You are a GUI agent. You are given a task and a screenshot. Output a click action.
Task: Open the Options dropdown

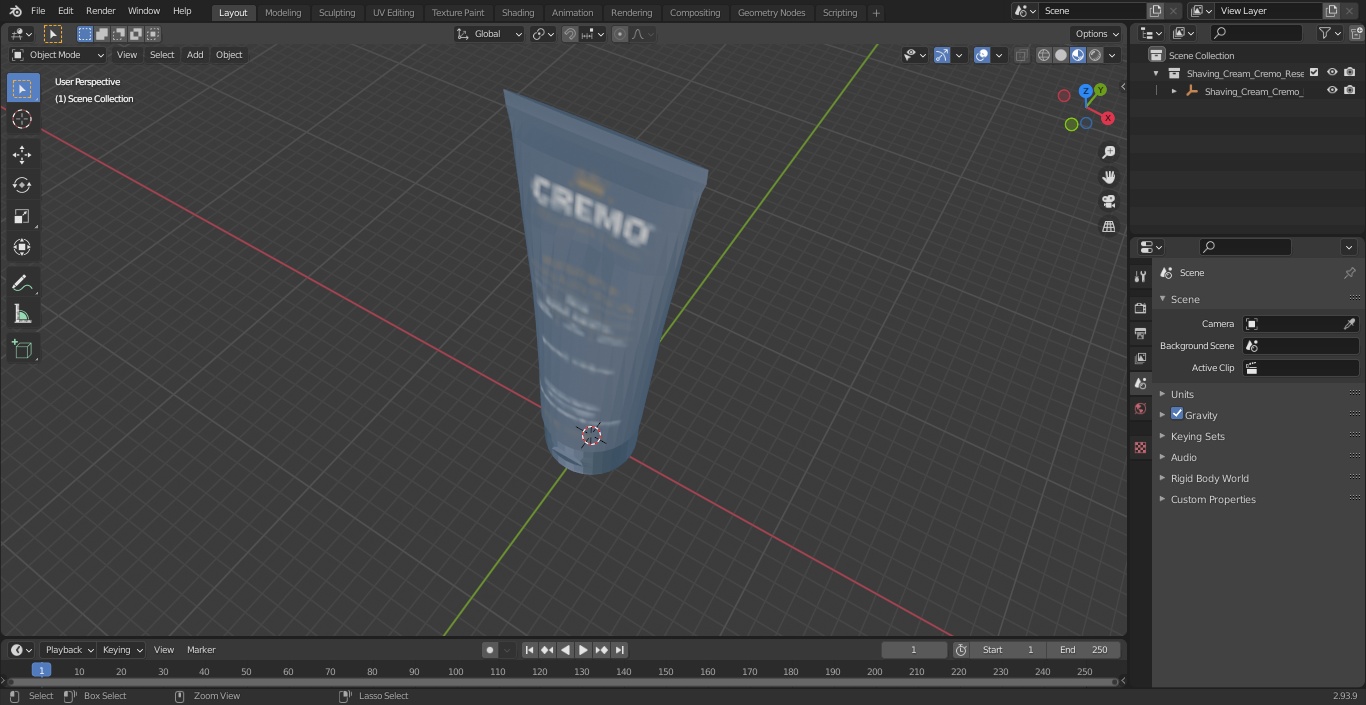[1097, 34]
